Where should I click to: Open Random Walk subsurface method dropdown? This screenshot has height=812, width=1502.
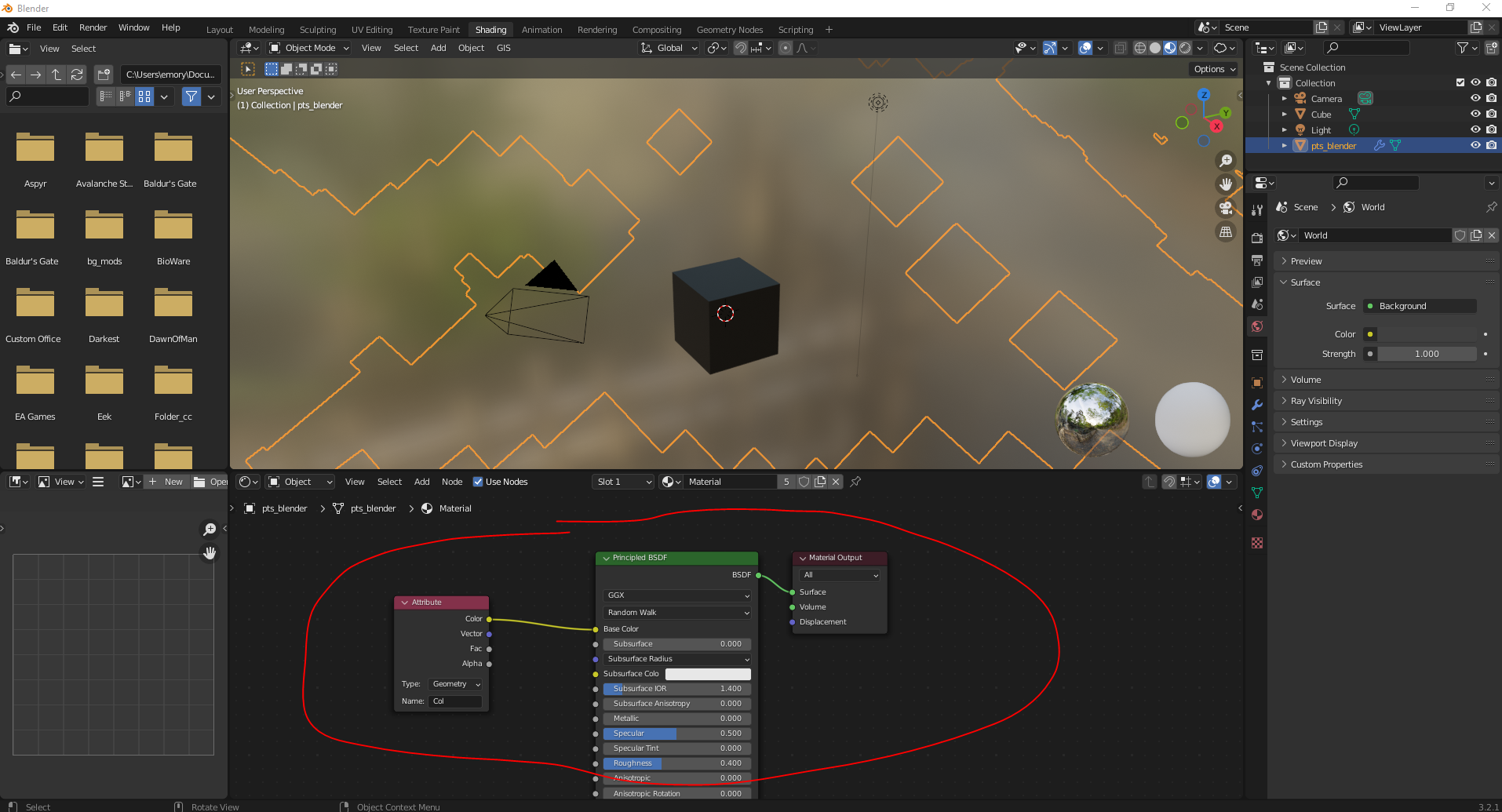[677, 613]
